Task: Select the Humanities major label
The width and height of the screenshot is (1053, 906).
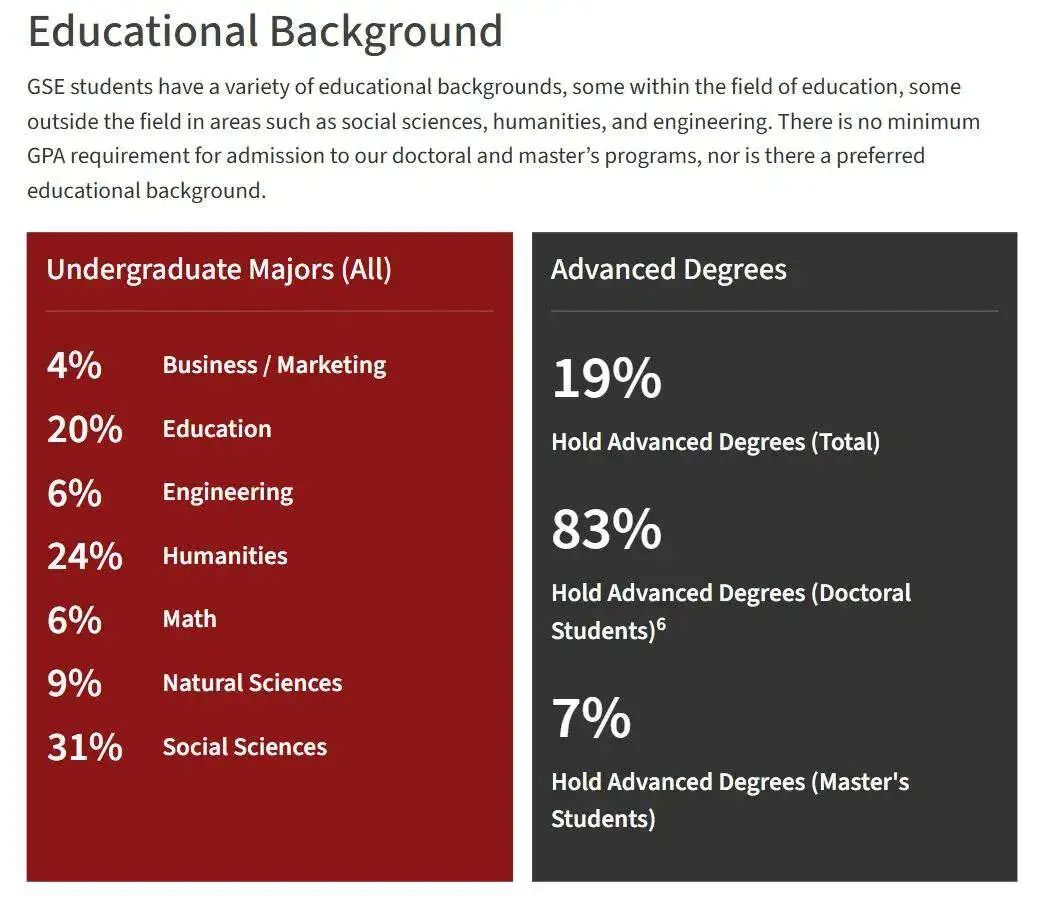Action: tap(225, 555)
